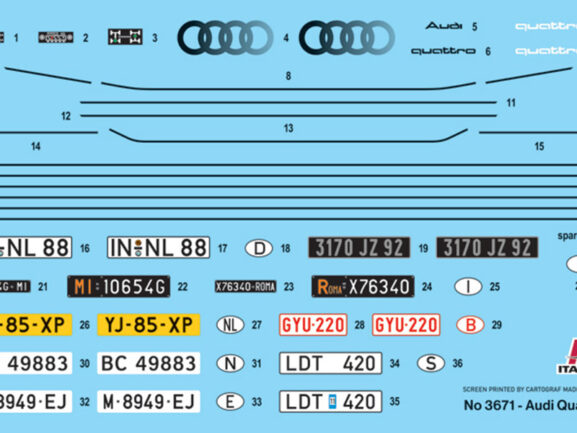This screenshot has width=577, height=433.
Task: Choose the oval S country badge
Action: [431, 363]
